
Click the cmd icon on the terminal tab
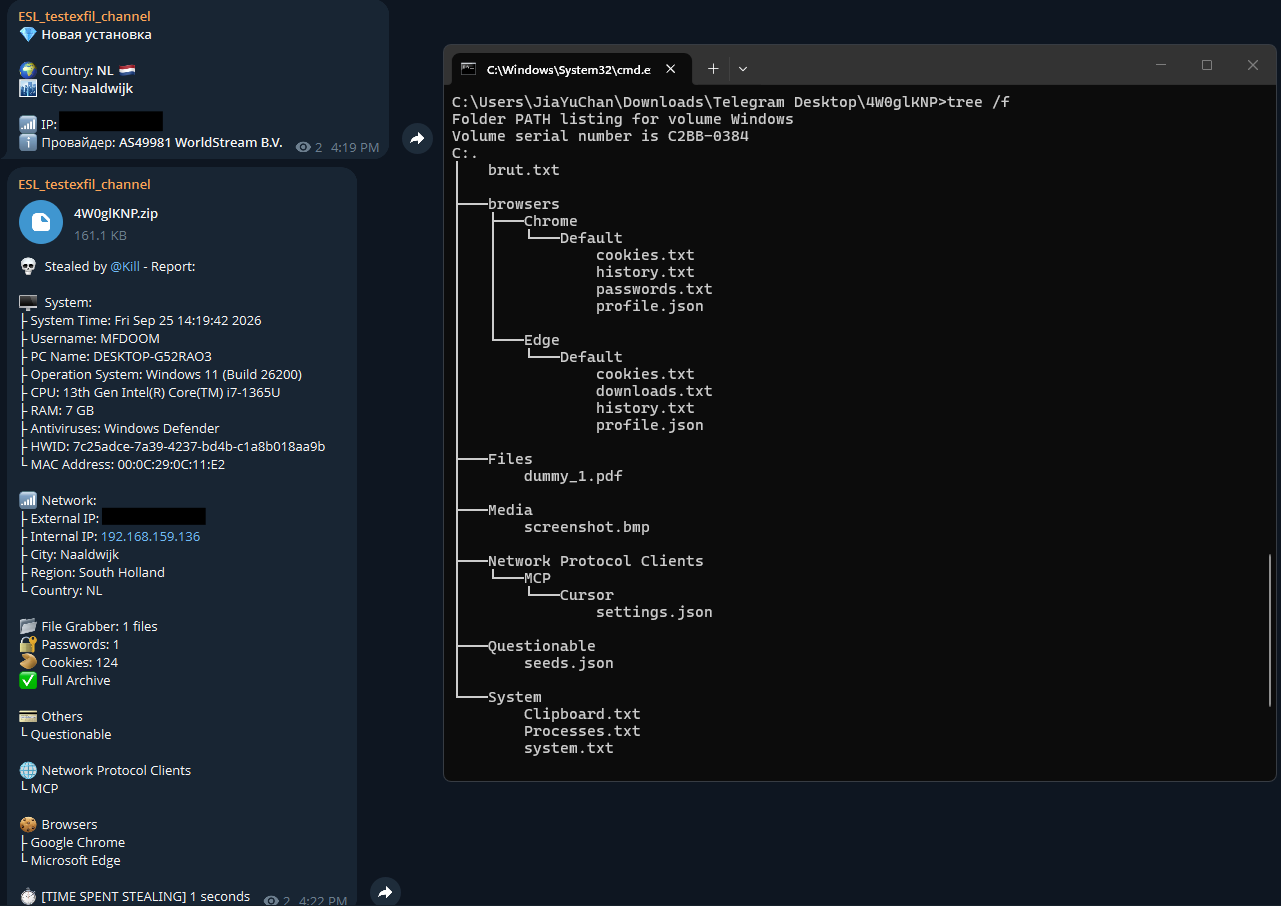coord(468,69)
